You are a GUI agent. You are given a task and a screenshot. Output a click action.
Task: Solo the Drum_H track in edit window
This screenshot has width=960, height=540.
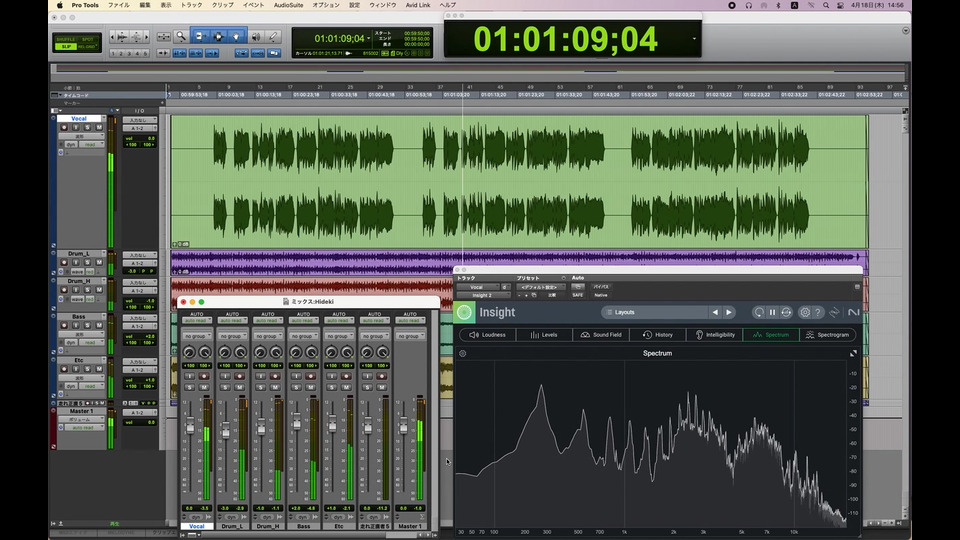click(x=87, y=290)
